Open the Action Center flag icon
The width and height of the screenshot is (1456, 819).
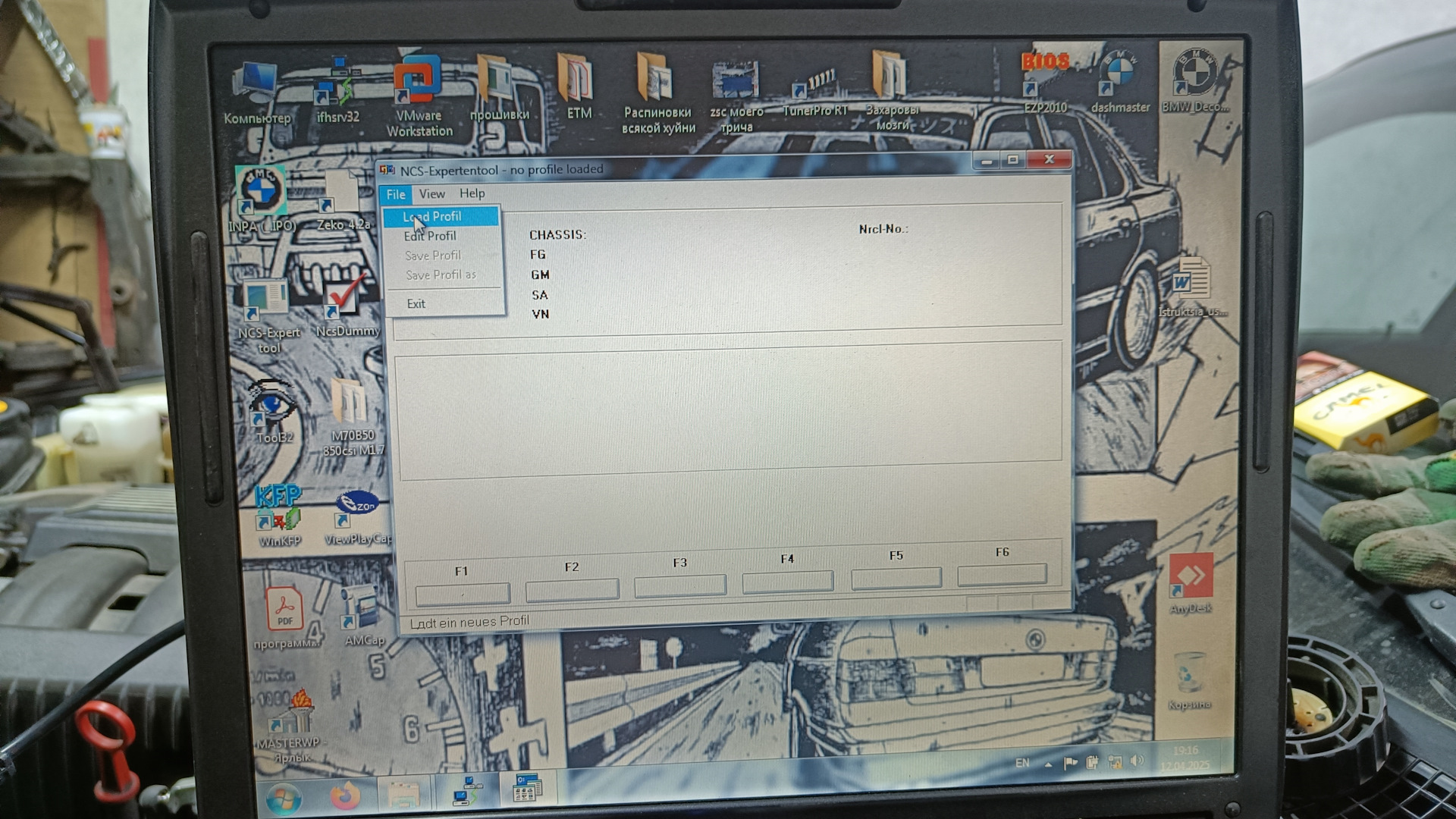tap(1070, 763)
